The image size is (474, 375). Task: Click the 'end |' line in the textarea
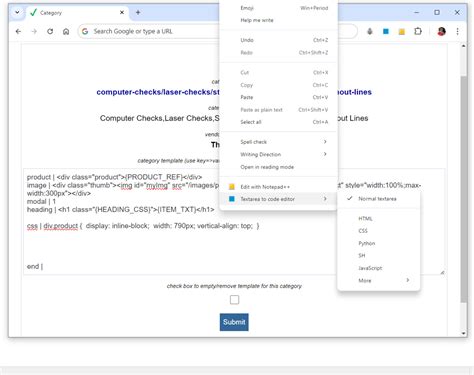35,266
